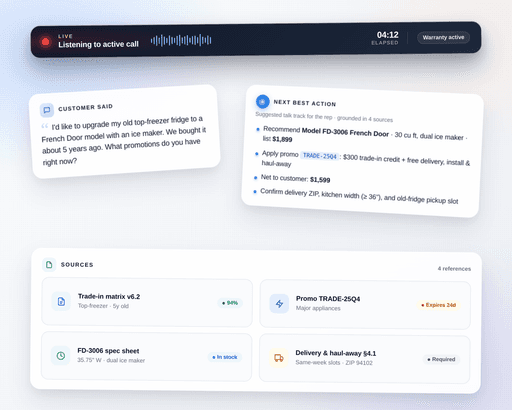Click the audio waveform visualization
512x410 pixels.
[x=181, y=40]
